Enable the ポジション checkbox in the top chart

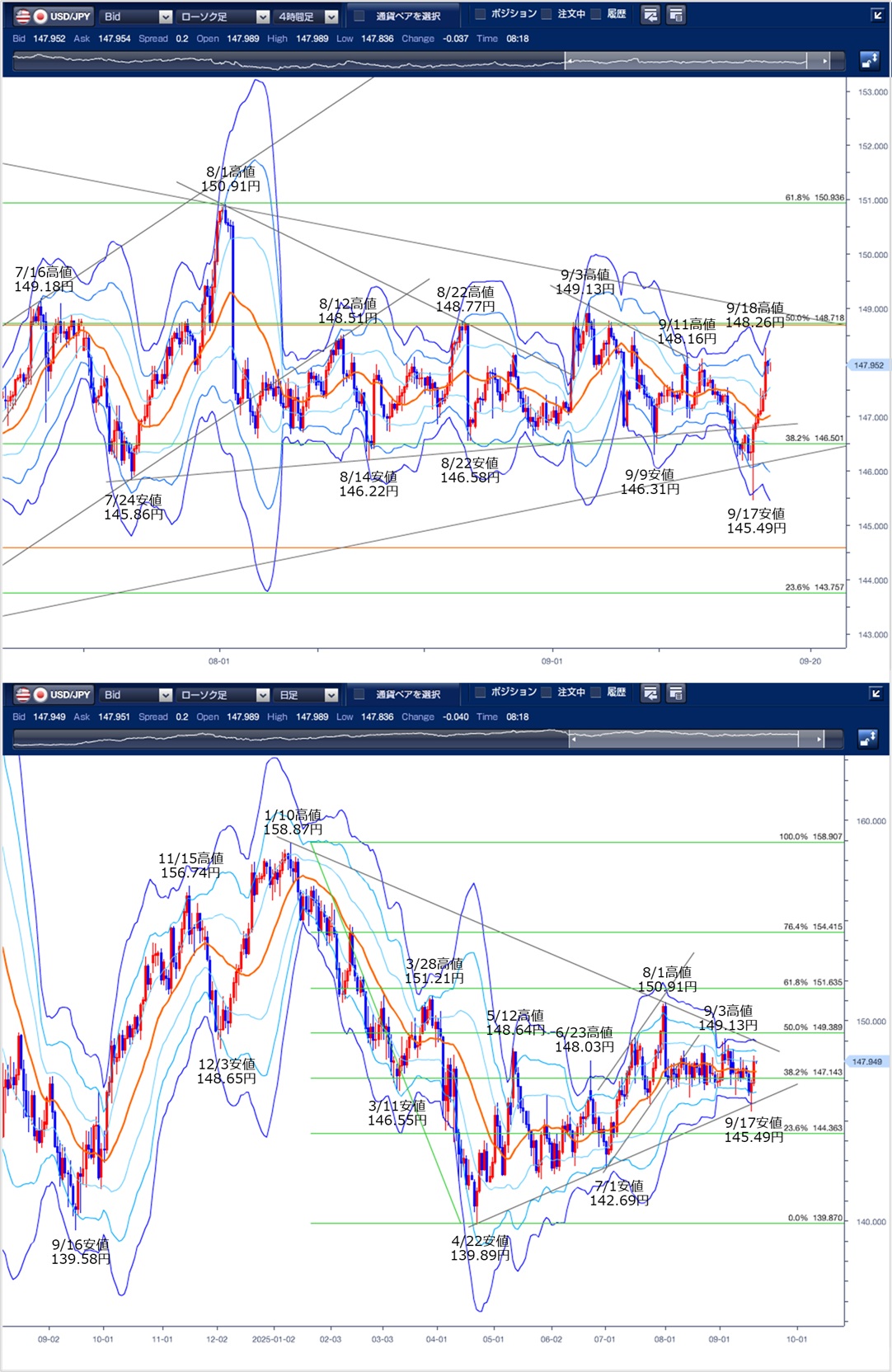(481, 14)
